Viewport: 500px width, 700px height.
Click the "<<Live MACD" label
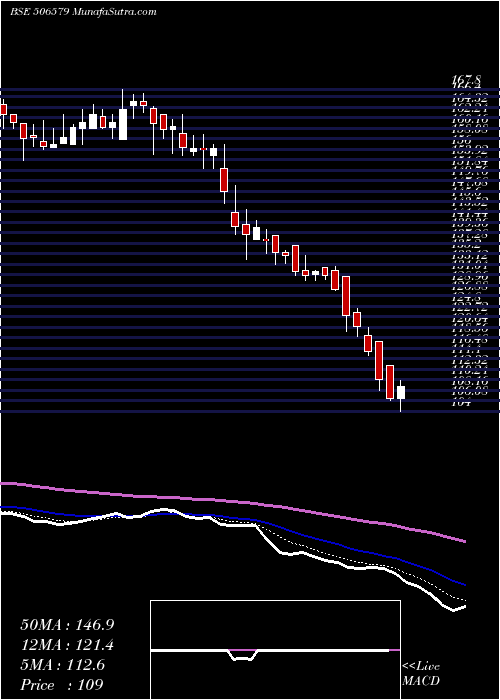coord(421,674)
